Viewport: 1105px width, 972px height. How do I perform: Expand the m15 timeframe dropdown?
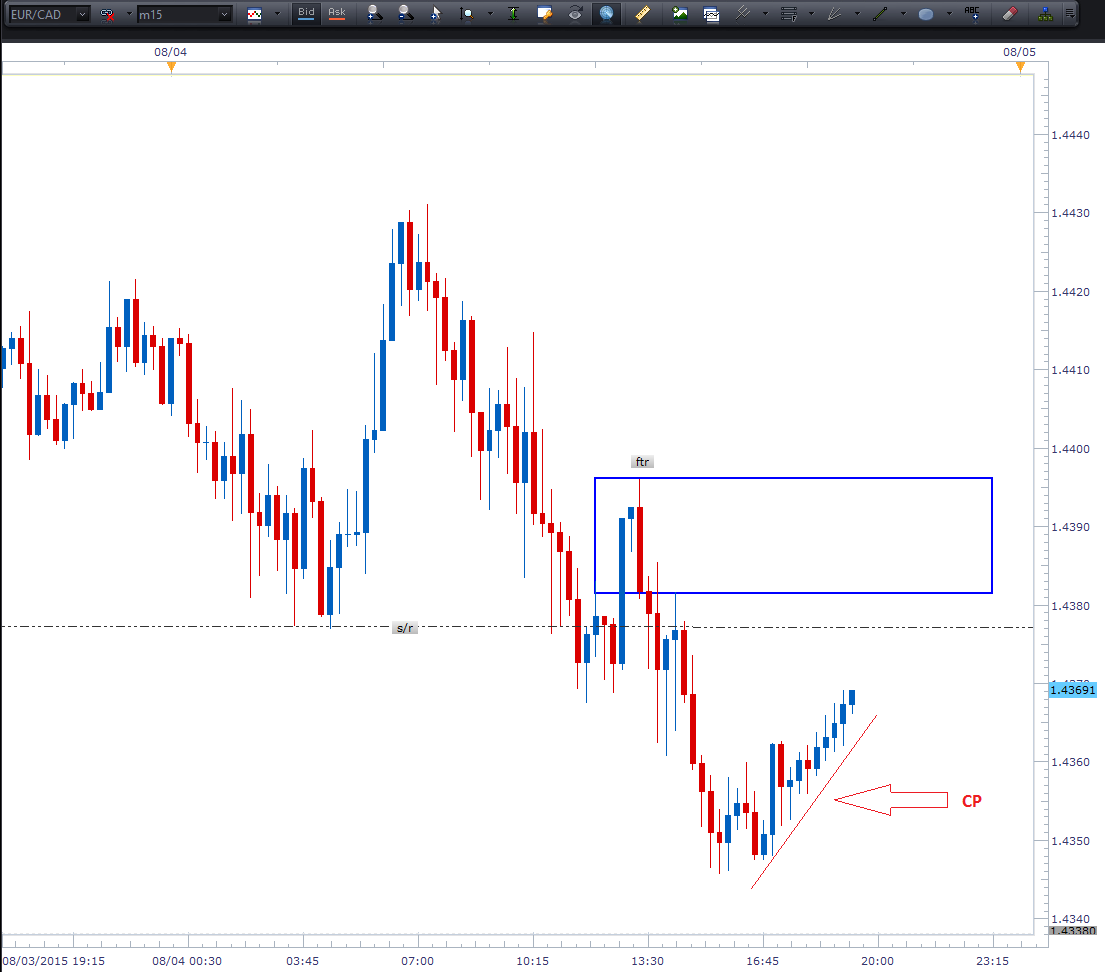click(224, 14)
